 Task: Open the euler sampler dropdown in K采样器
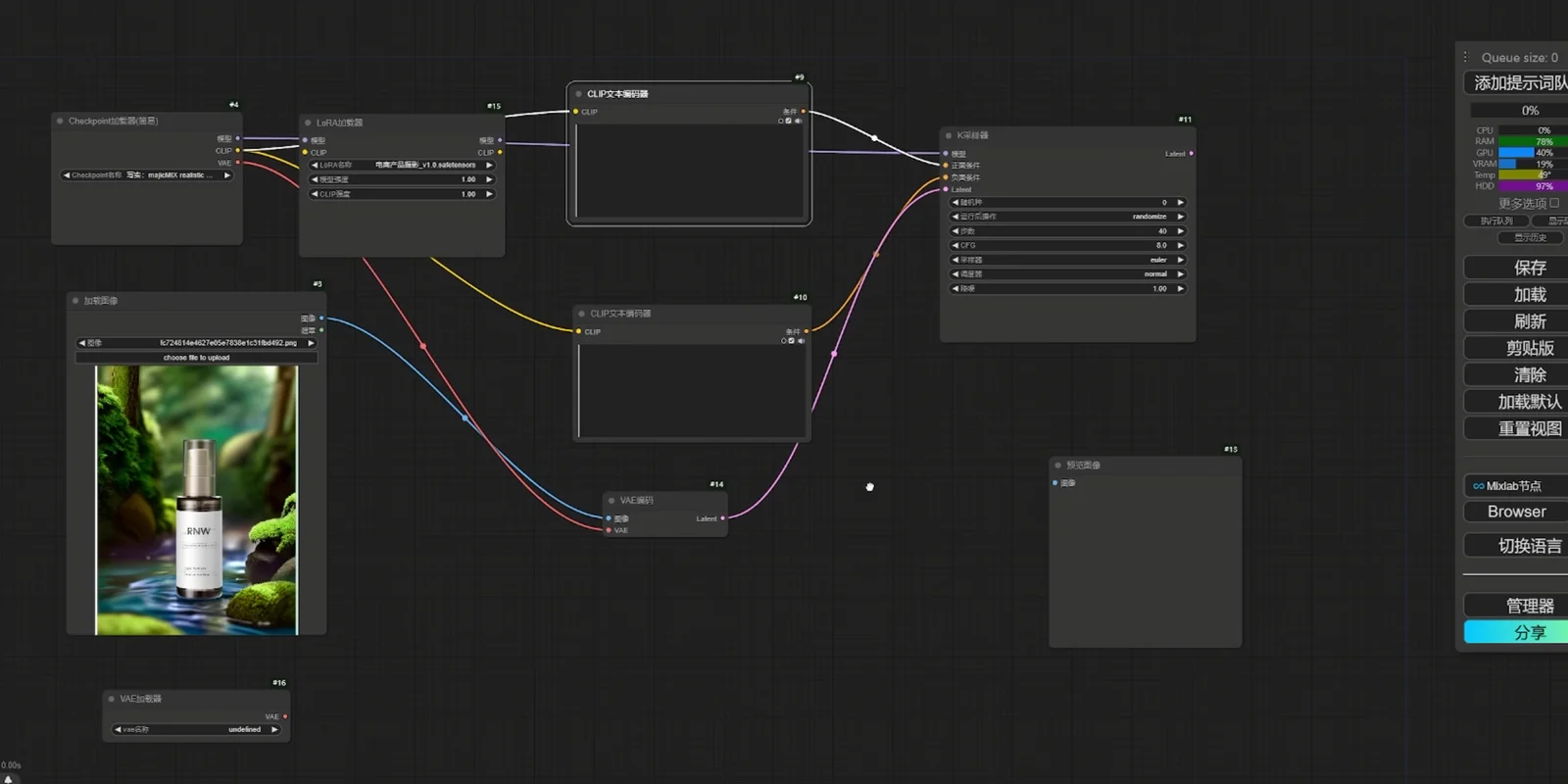(1068, 260)
